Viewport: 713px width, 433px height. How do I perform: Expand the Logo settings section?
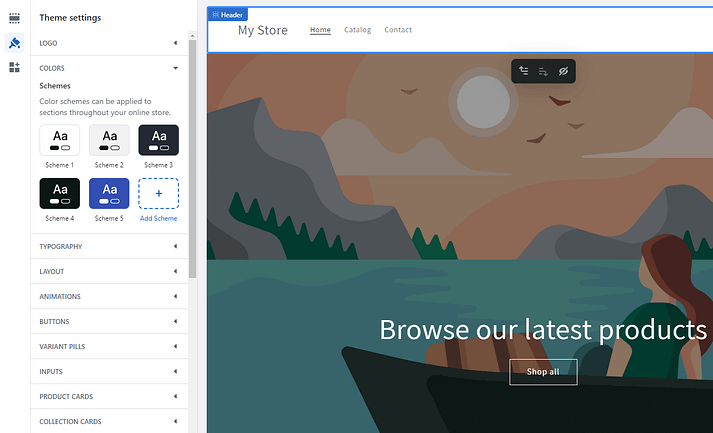click(x=108, y=43)
